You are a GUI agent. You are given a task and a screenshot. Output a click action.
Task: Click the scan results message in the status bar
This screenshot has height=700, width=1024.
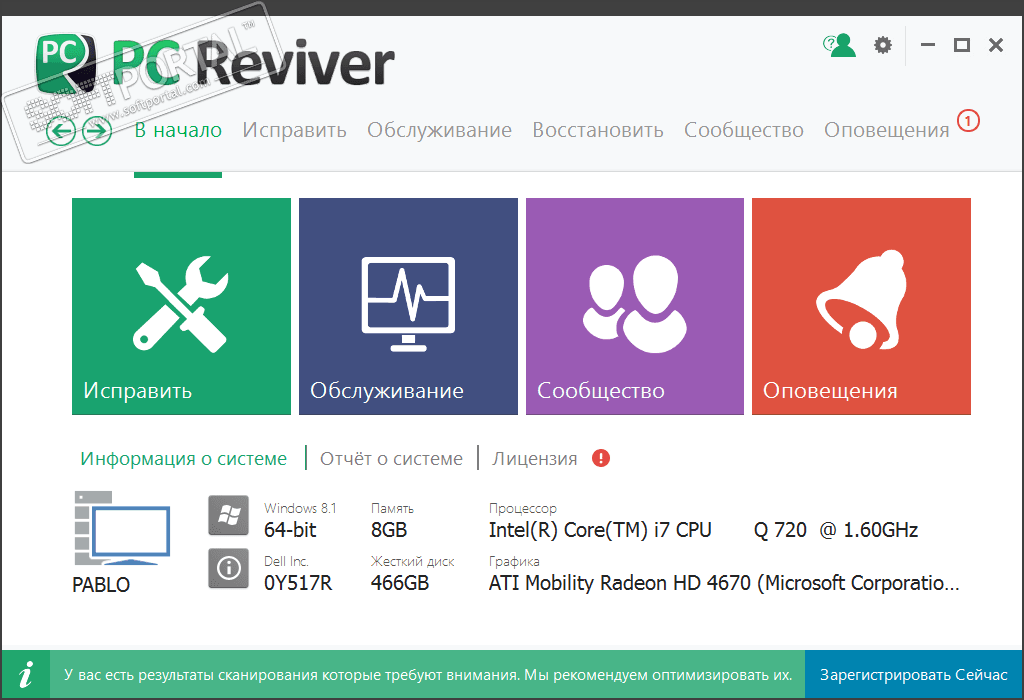(x=428, y=675)
